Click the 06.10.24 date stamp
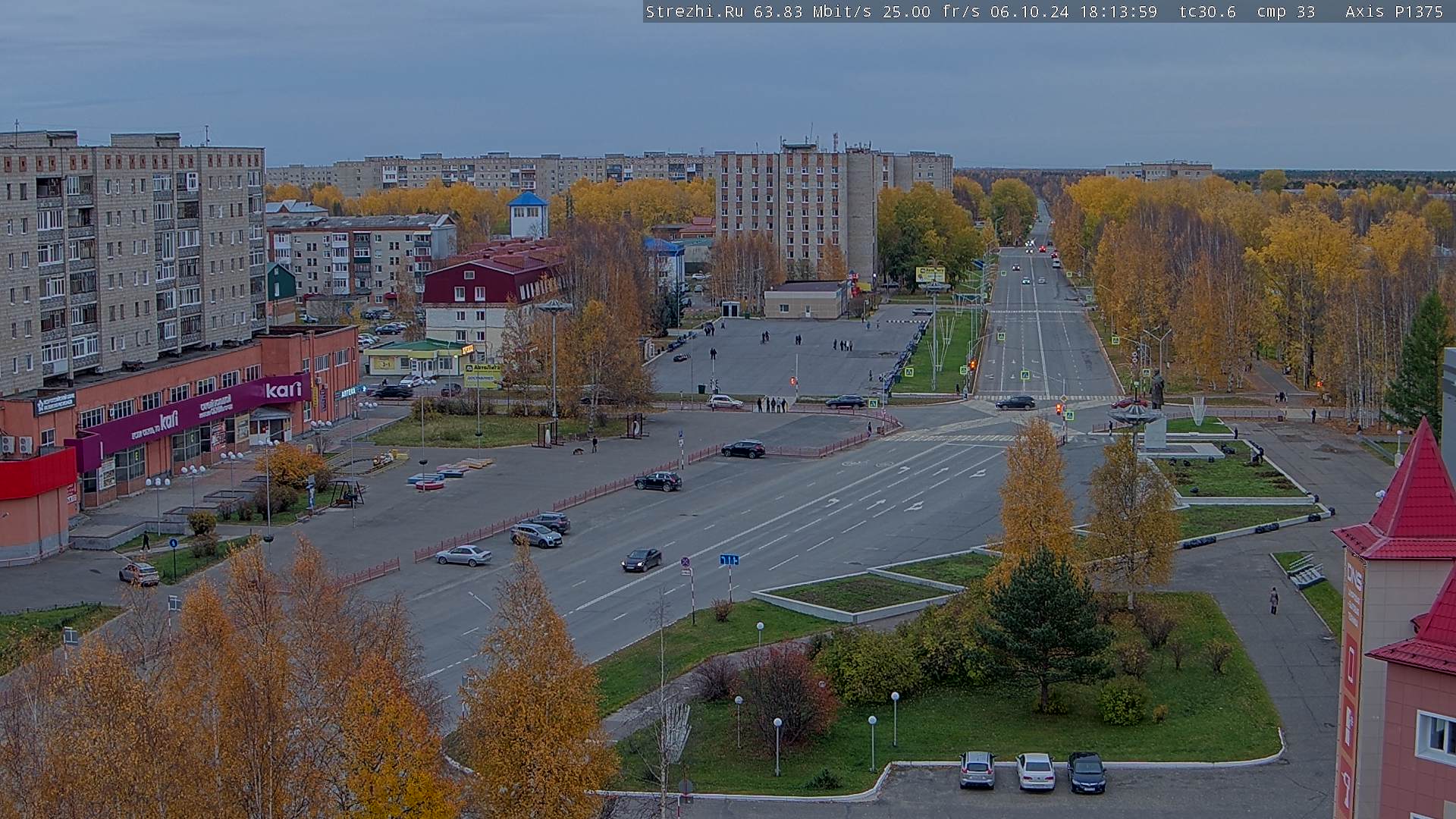 1029,11
